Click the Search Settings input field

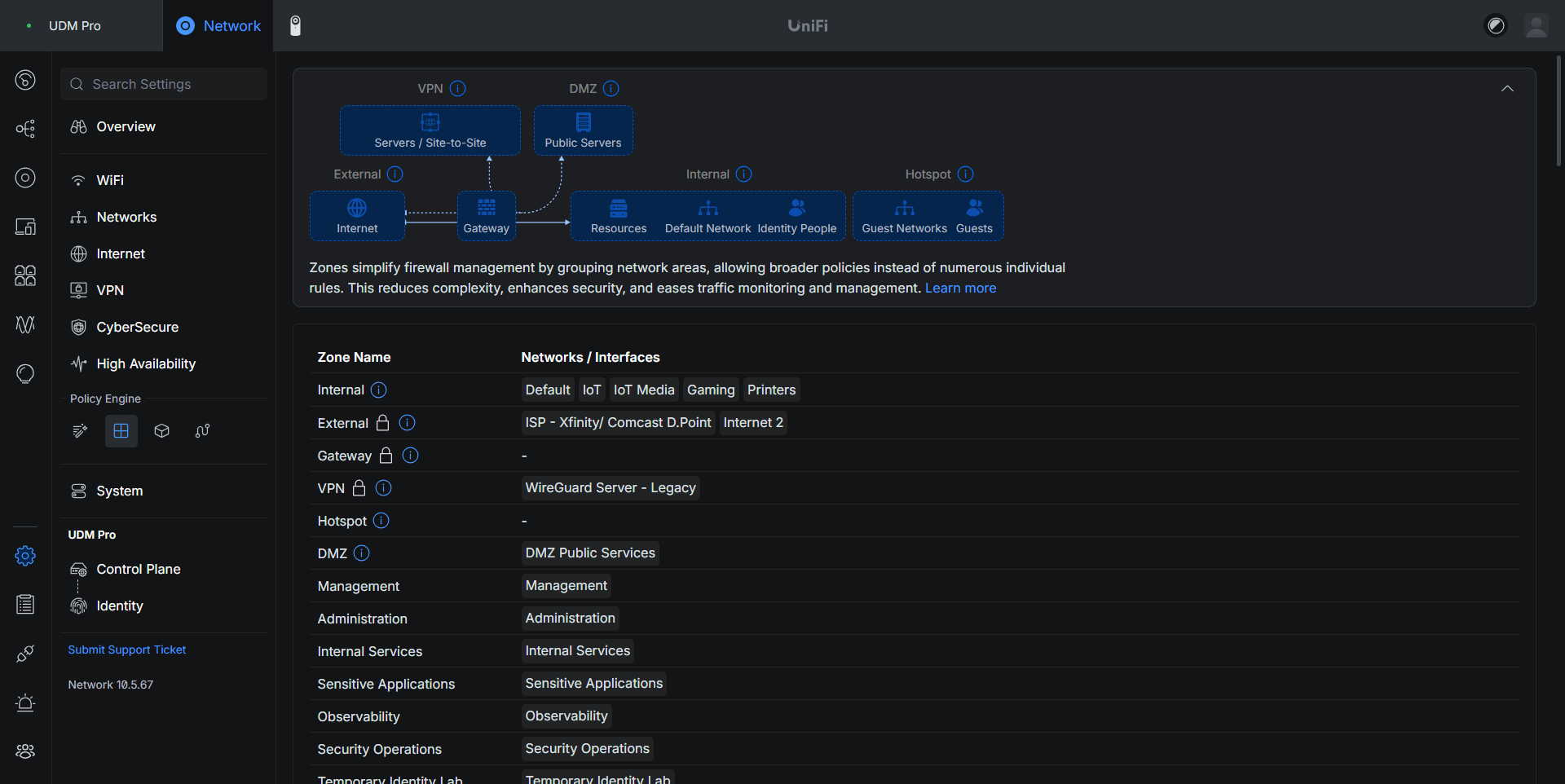click(164, 84)
